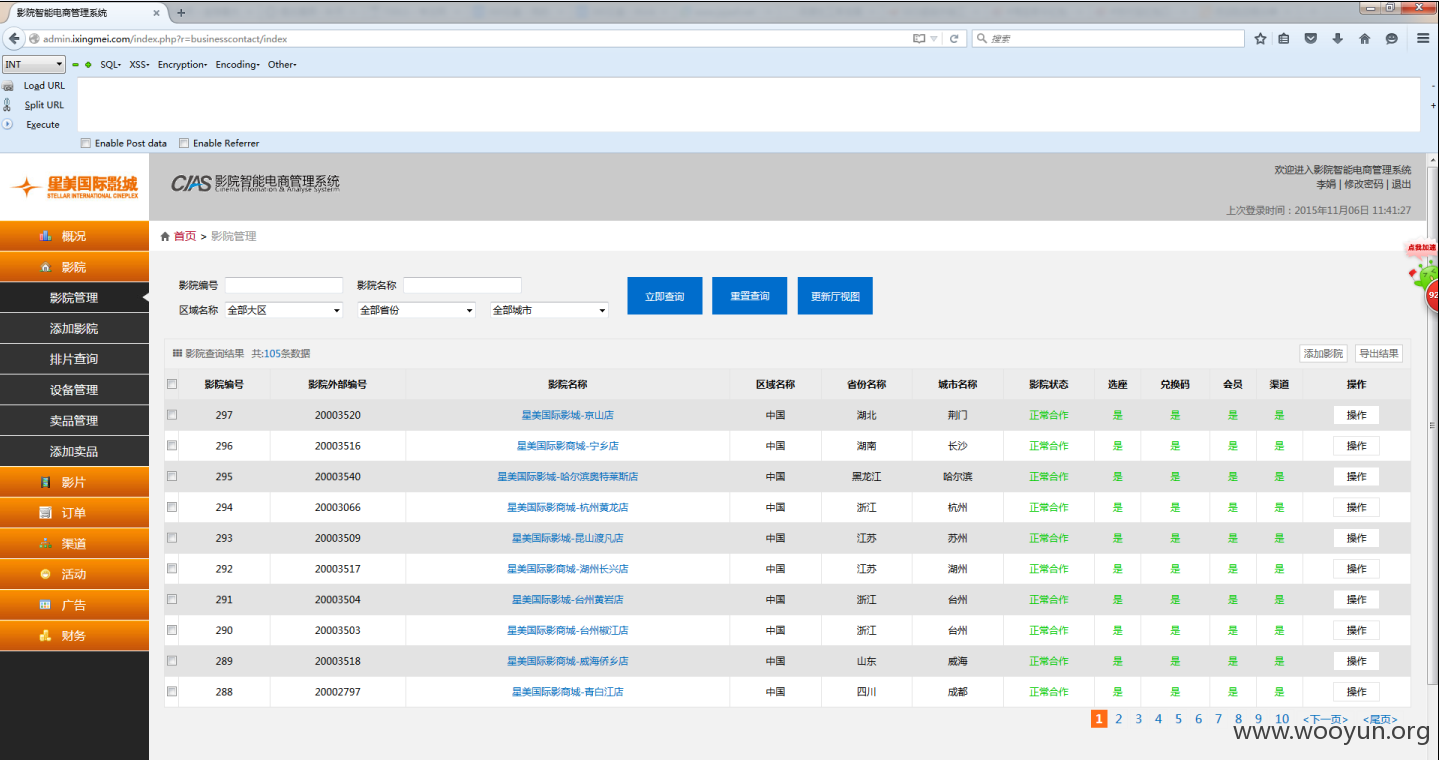Toggle the select-all checkbox in table header

click(172, 384)
